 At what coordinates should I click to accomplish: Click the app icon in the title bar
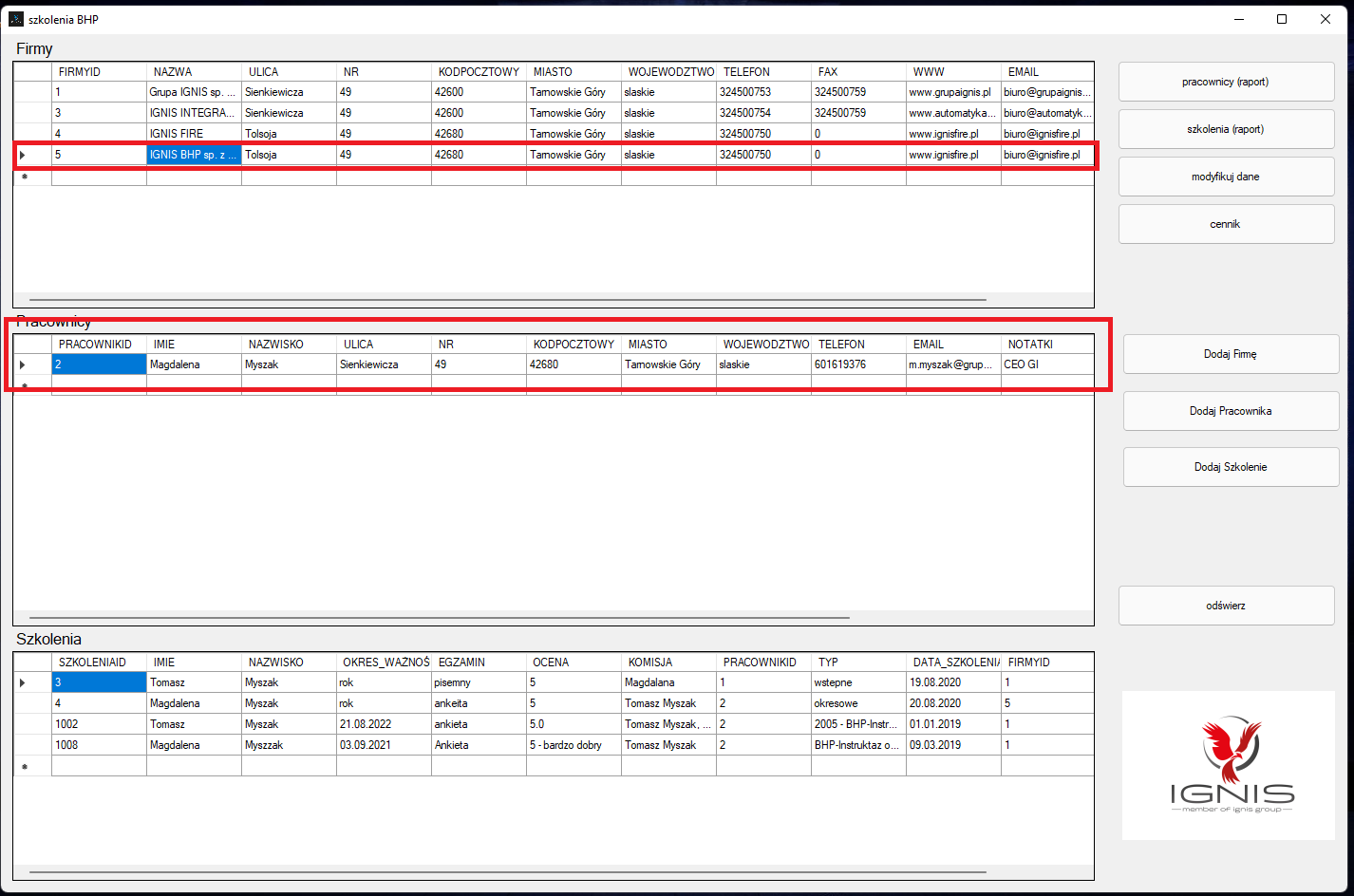pos(16,19)
